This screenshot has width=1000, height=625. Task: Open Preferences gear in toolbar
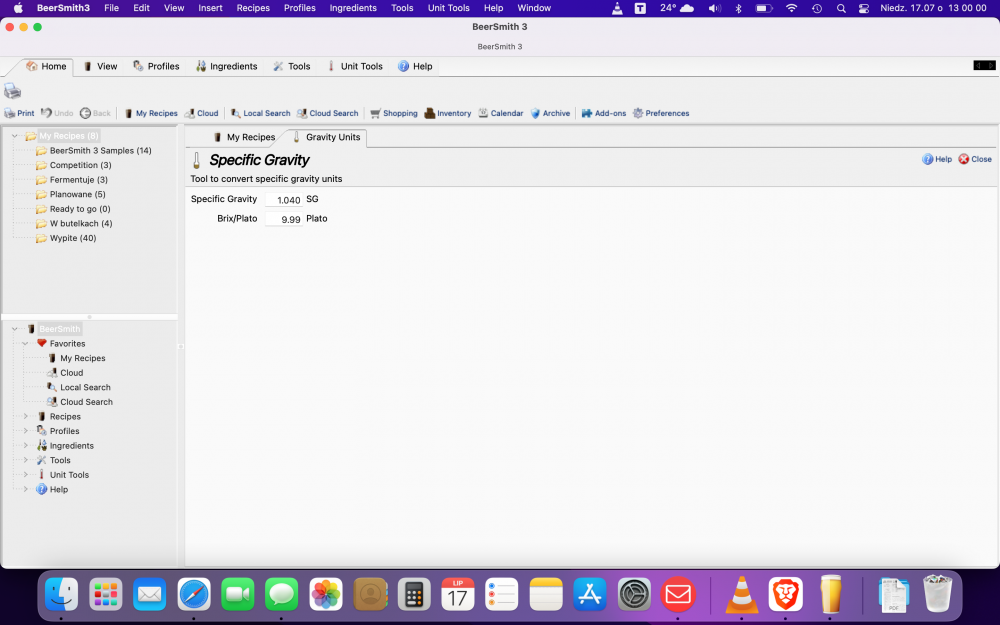(x=660, y=113)
